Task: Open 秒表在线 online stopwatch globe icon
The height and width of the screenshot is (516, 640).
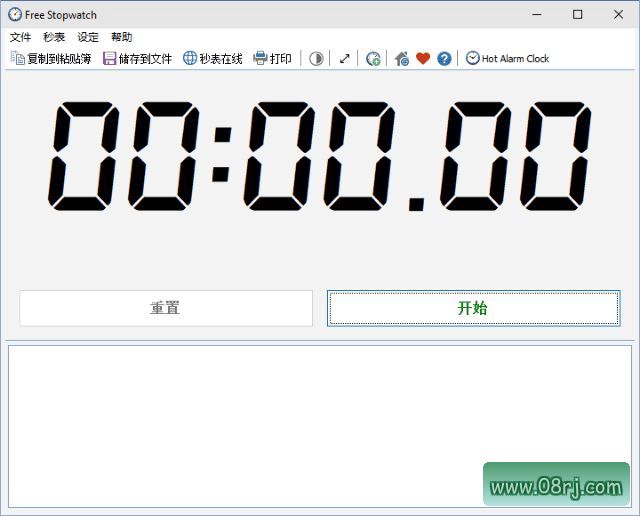Action: pyautogui.click(x=190, y=59)
